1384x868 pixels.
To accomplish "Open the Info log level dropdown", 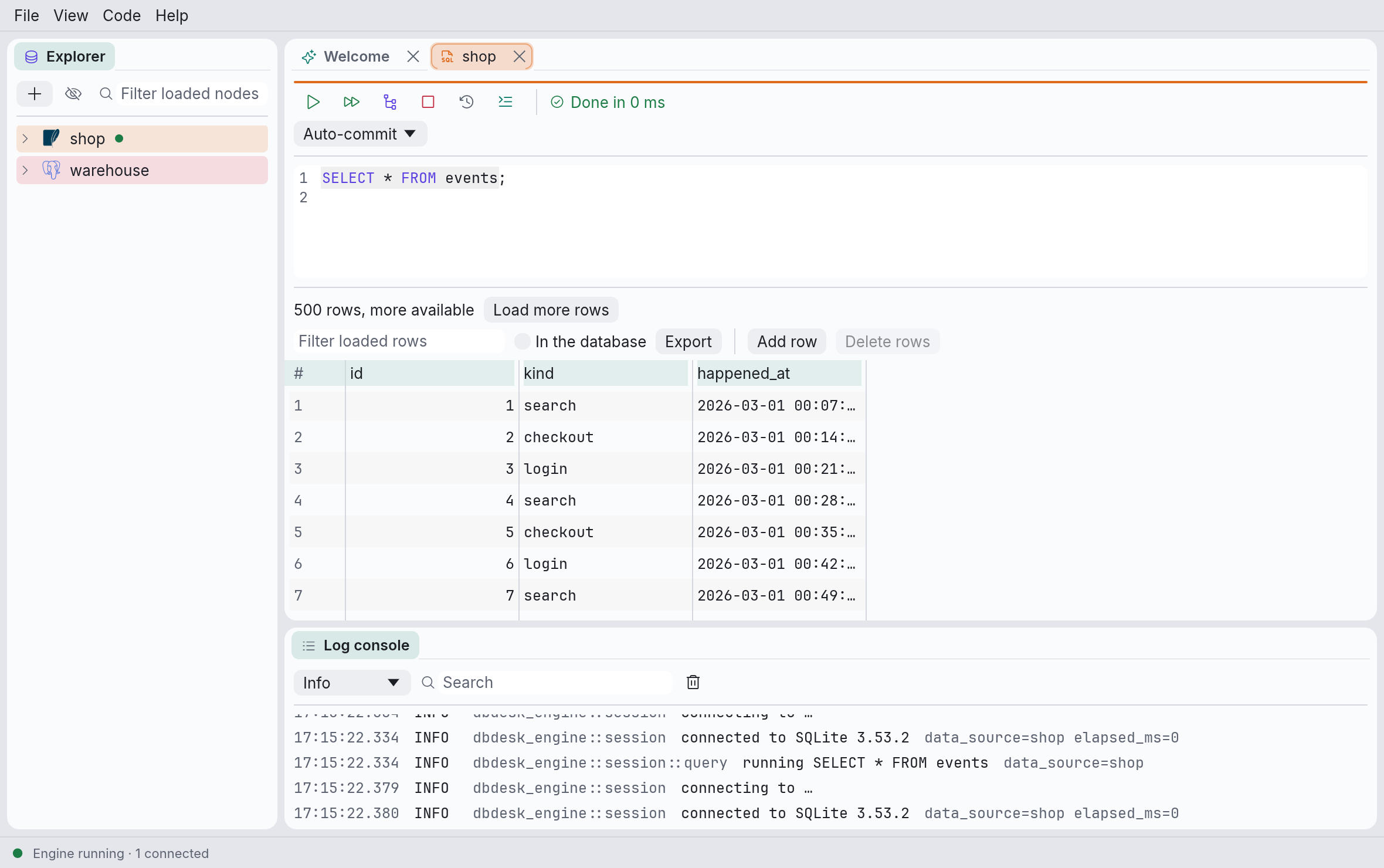I will 352,683.
